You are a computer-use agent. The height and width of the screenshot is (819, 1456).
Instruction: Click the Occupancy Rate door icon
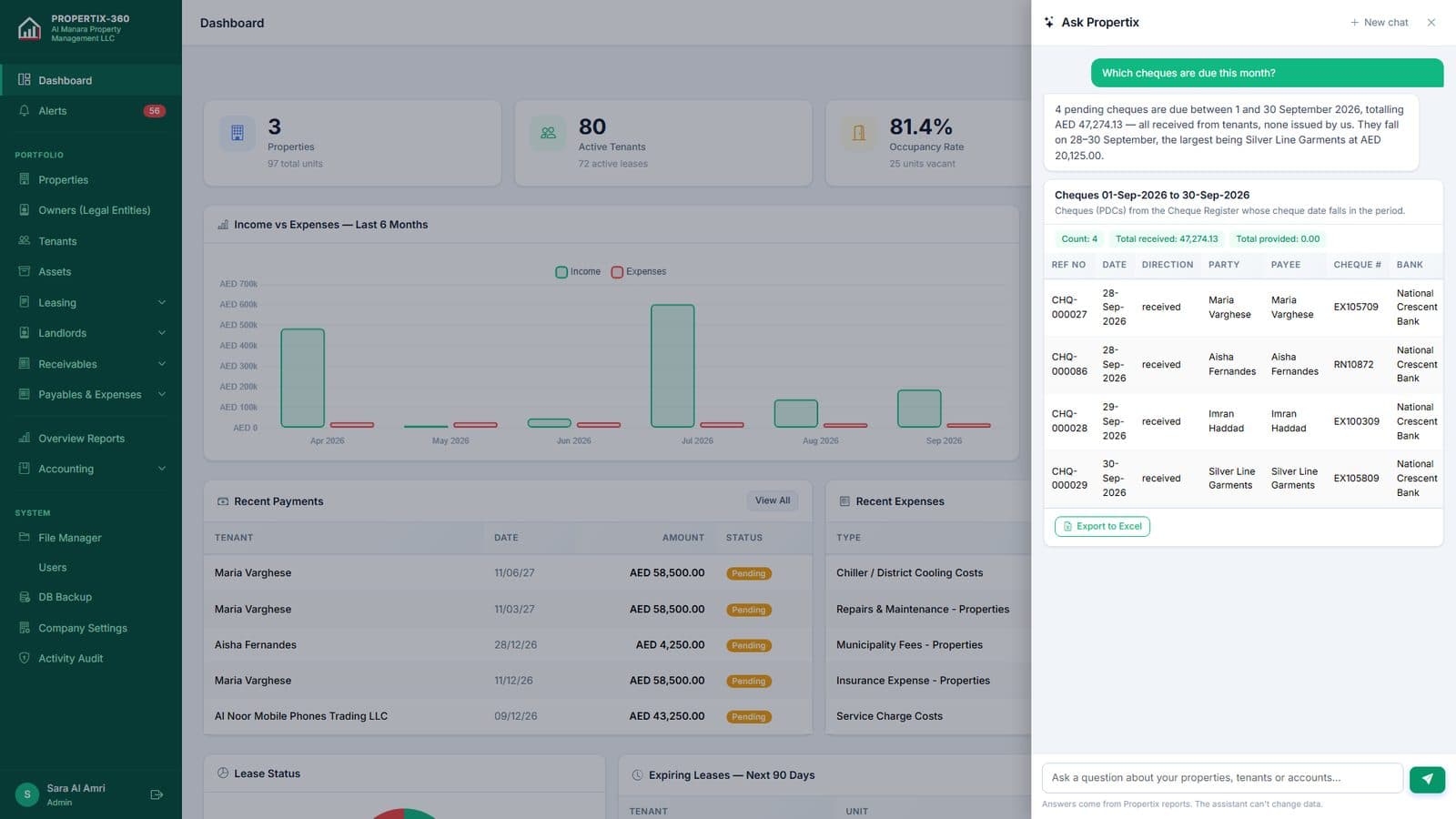859,133
